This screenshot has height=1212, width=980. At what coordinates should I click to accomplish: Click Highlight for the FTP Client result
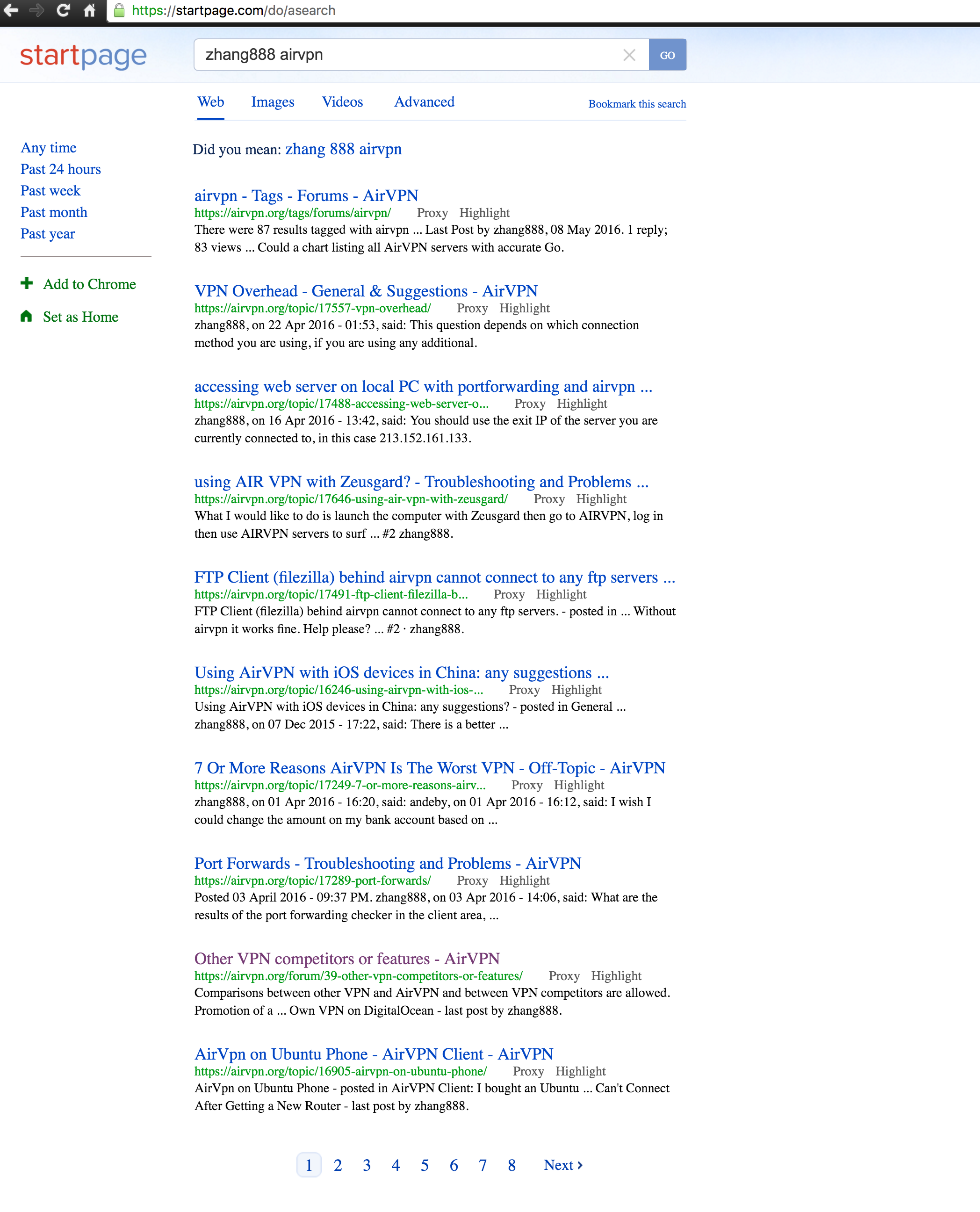[x=561, y=594]
